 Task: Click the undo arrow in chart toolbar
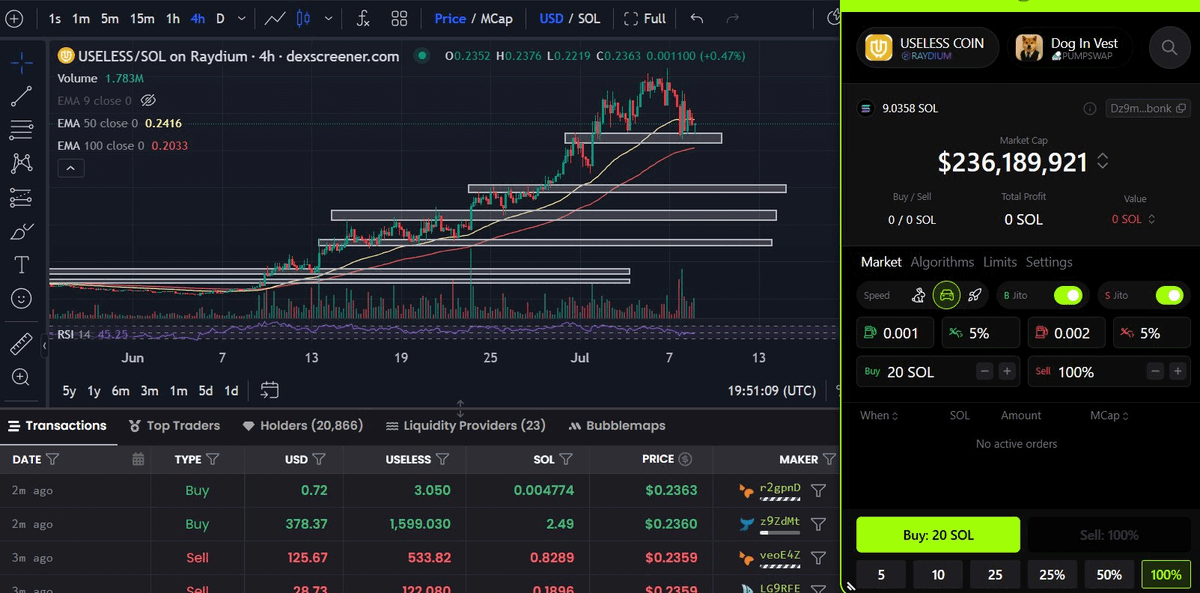698,18
